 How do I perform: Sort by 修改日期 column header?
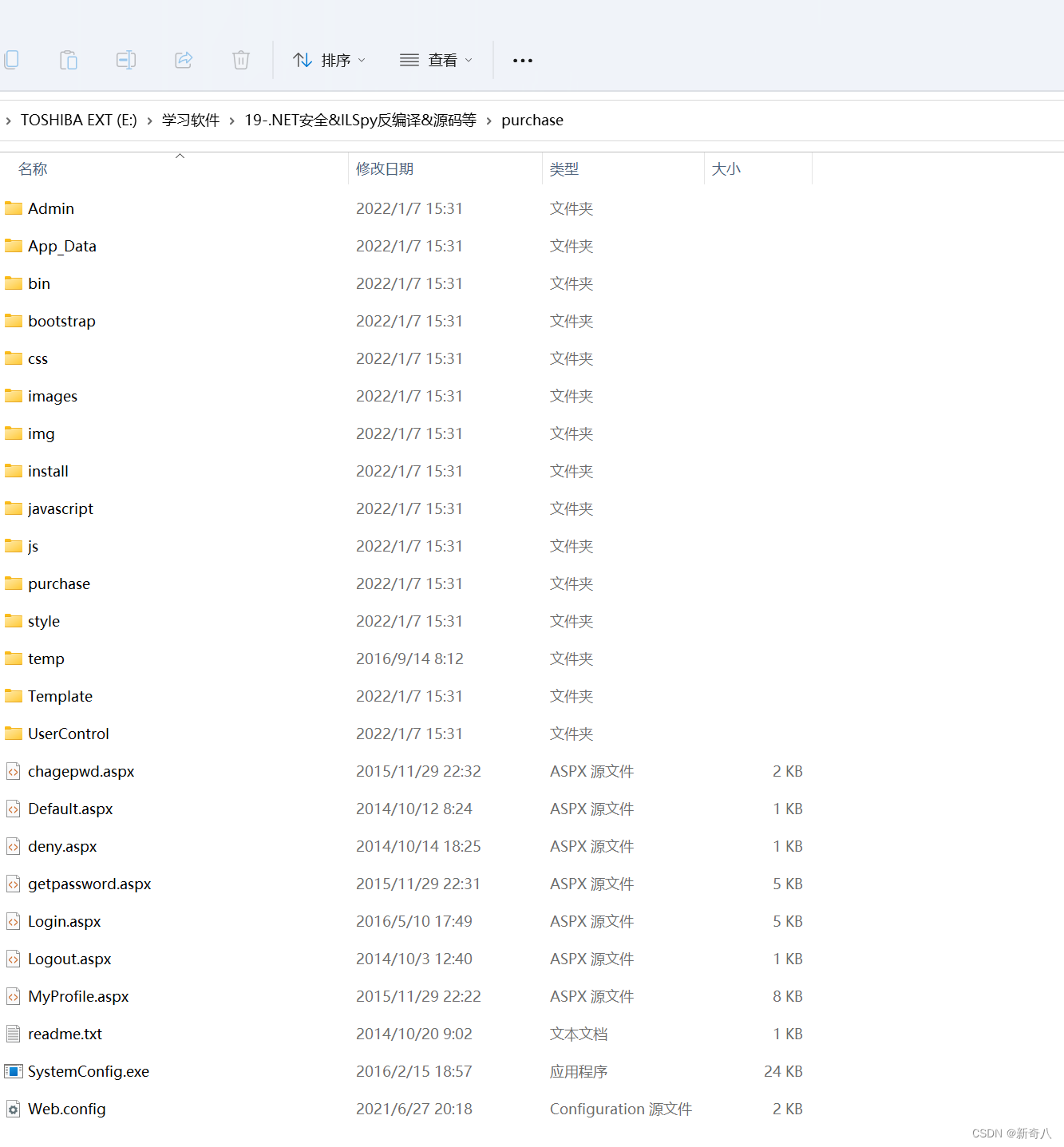[385, 169]
